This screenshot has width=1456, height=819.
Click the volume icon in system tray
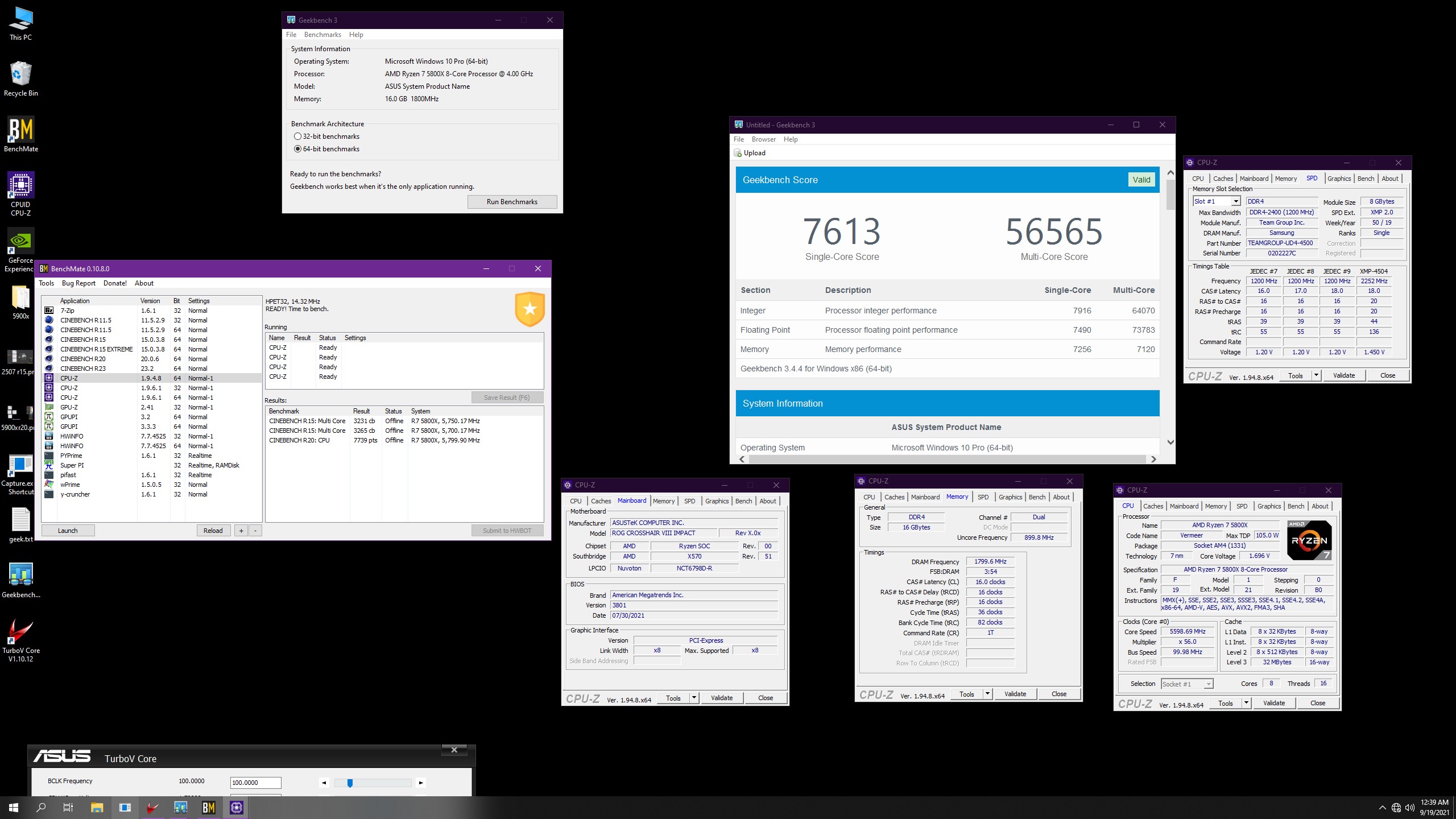(1410, 808)
